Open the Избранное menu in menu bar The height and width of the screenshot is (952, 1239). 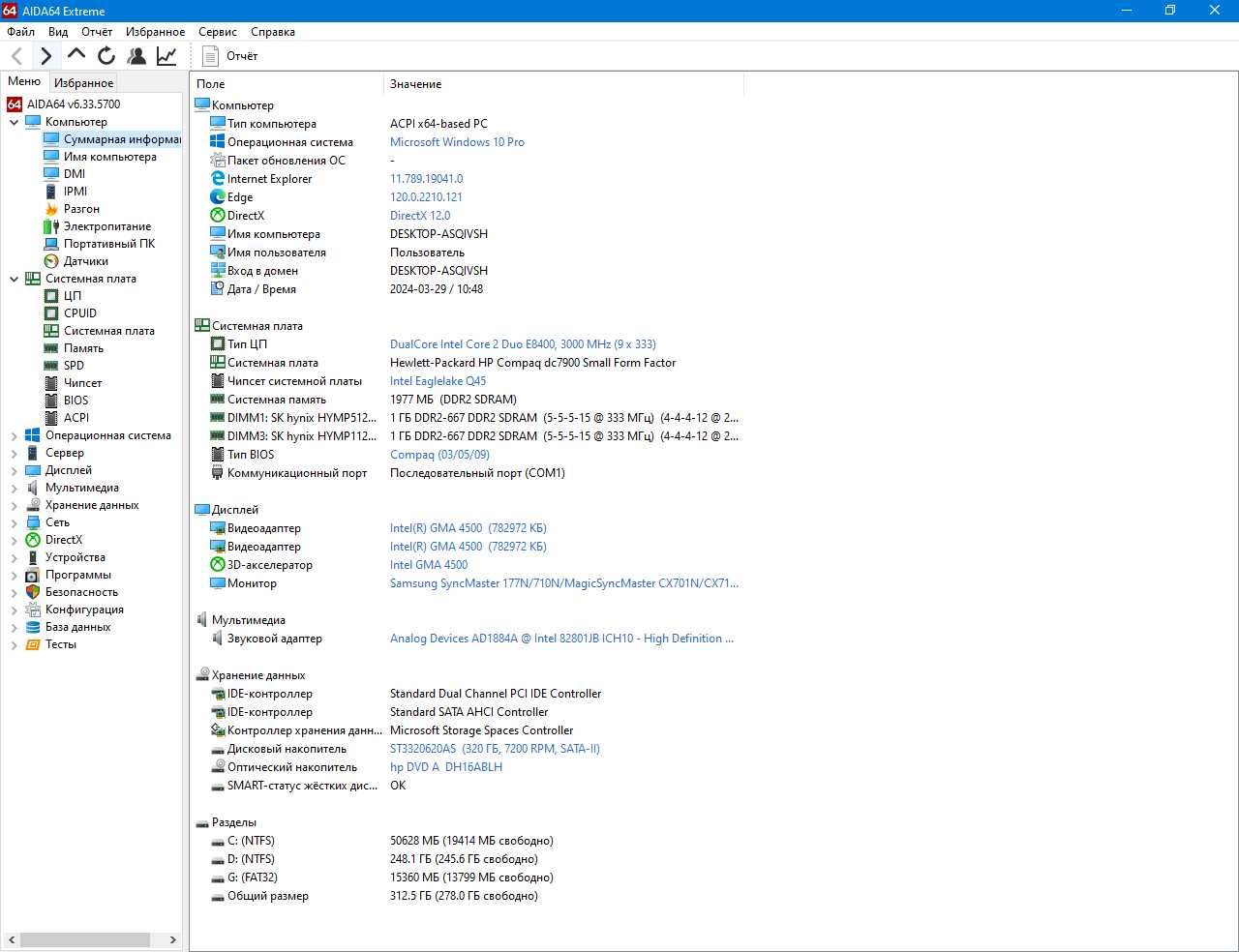pos(155,32)
